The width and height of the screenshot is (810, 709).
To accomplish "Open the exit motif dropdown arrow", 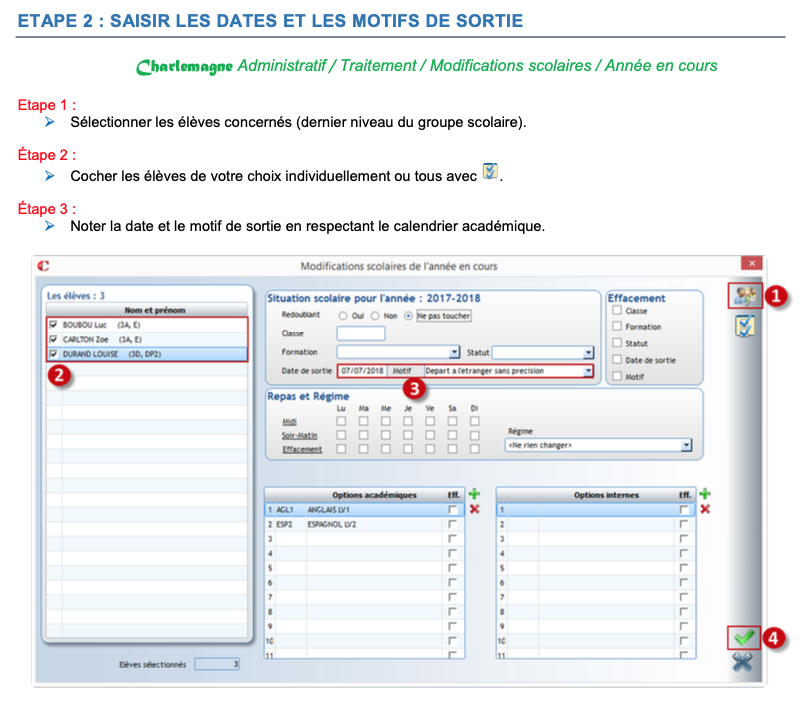I will [x=588, y=371].
